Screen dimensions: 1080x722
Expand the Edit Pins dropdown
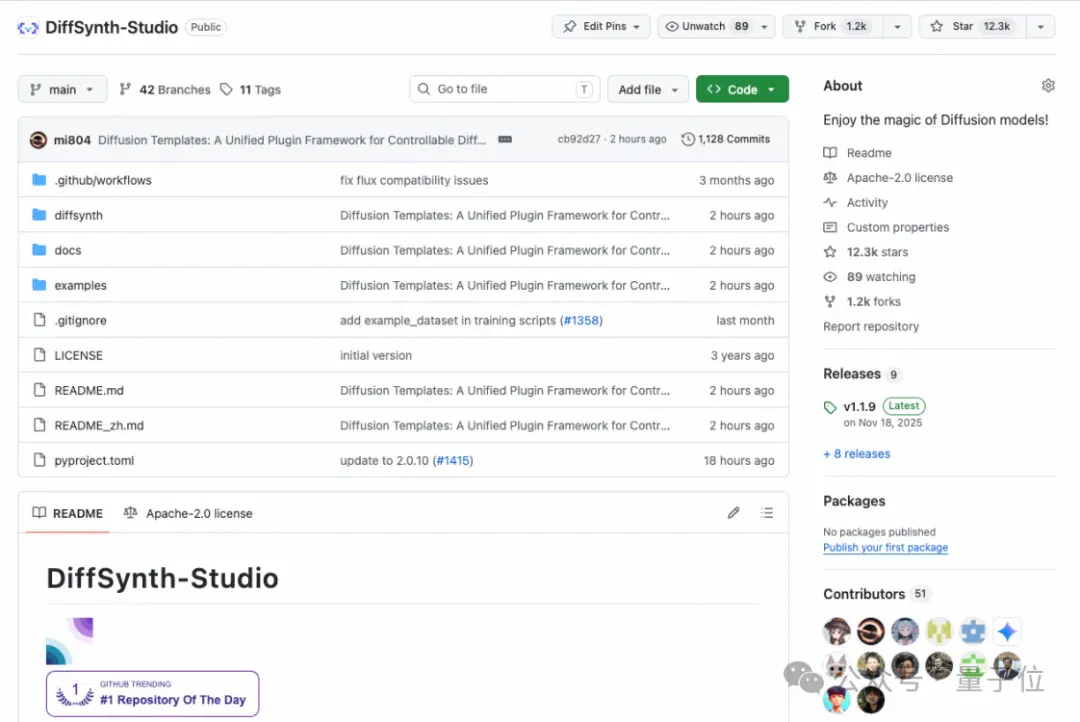point(601,26)
